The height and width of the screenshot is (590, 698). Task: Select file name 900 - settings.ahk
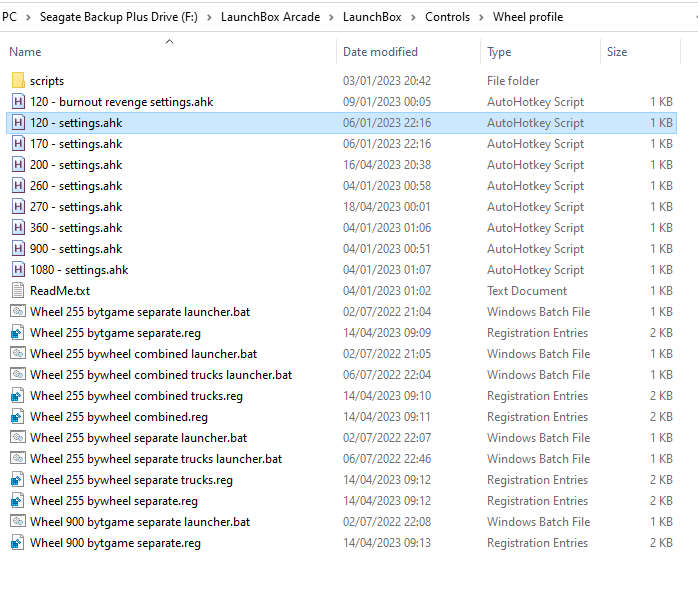tap(76, 249)
